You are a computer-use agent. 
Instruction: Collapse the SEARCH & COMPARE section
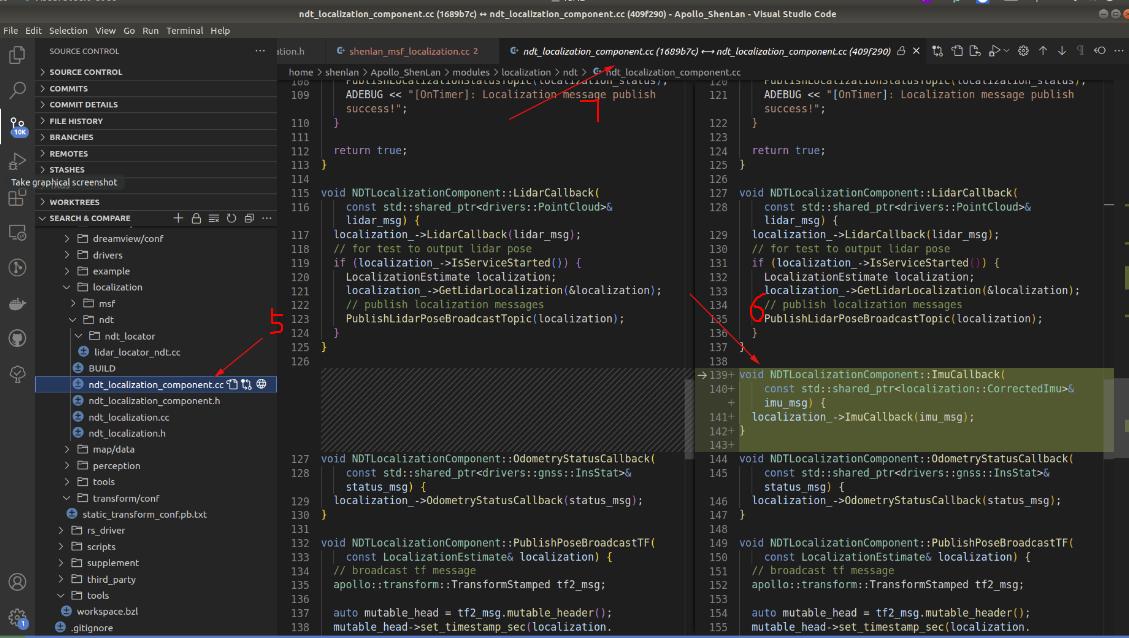(x=90, y=218)
